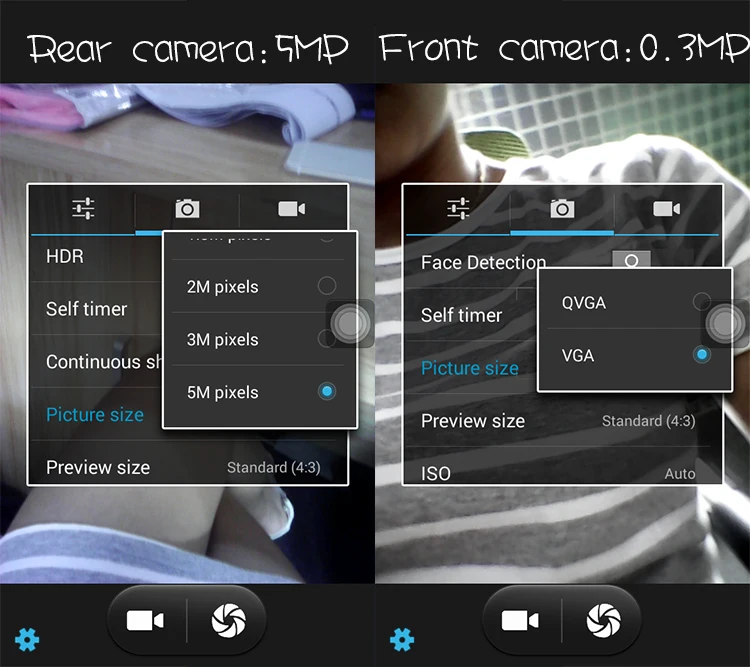The height and width of the screenshot is (667, 750).
Task: Tap front camera shutter button
Action: [604, 621]
